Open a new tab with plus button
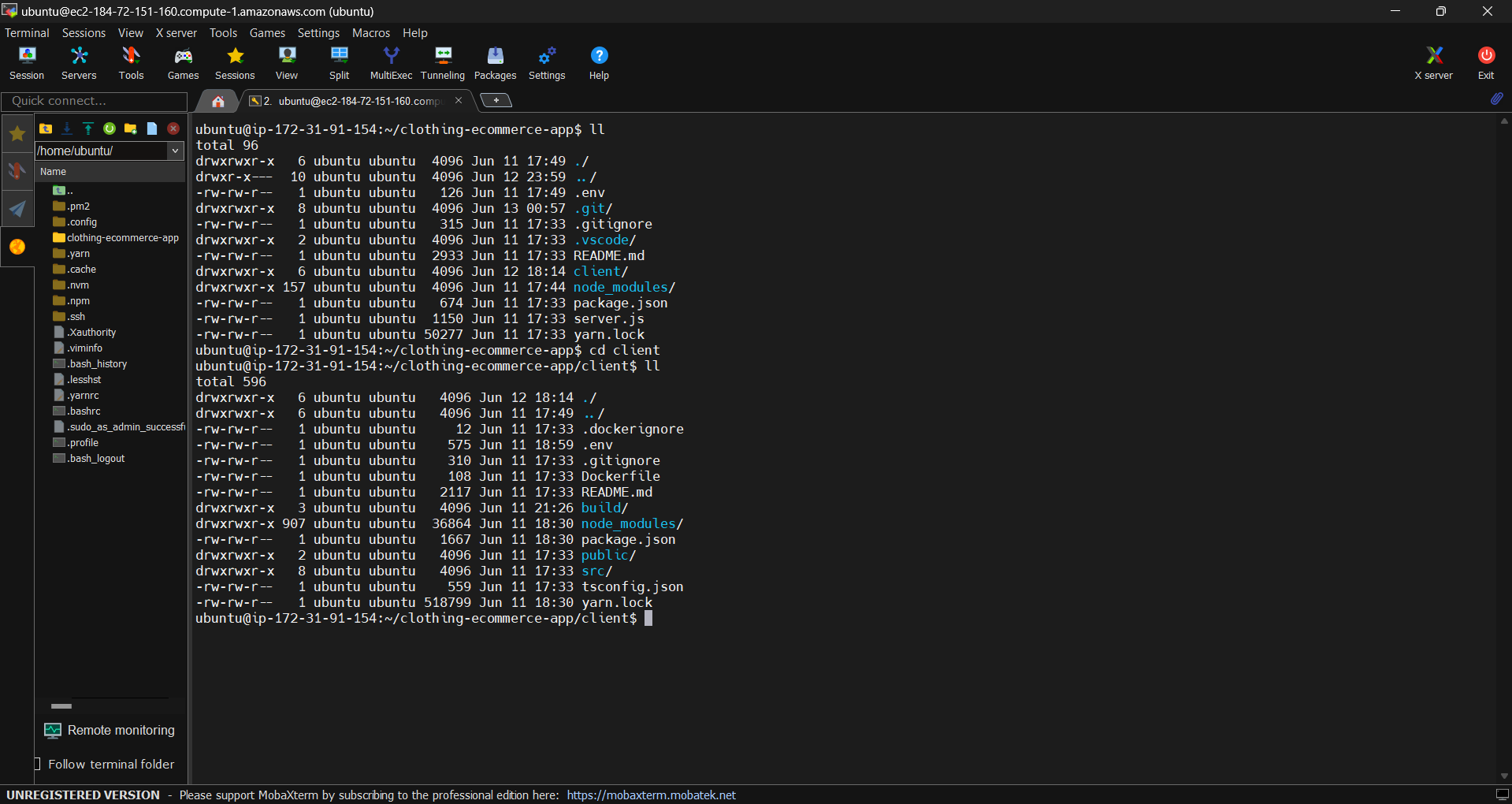The image size is (1512, 804). tap(496, 100)
